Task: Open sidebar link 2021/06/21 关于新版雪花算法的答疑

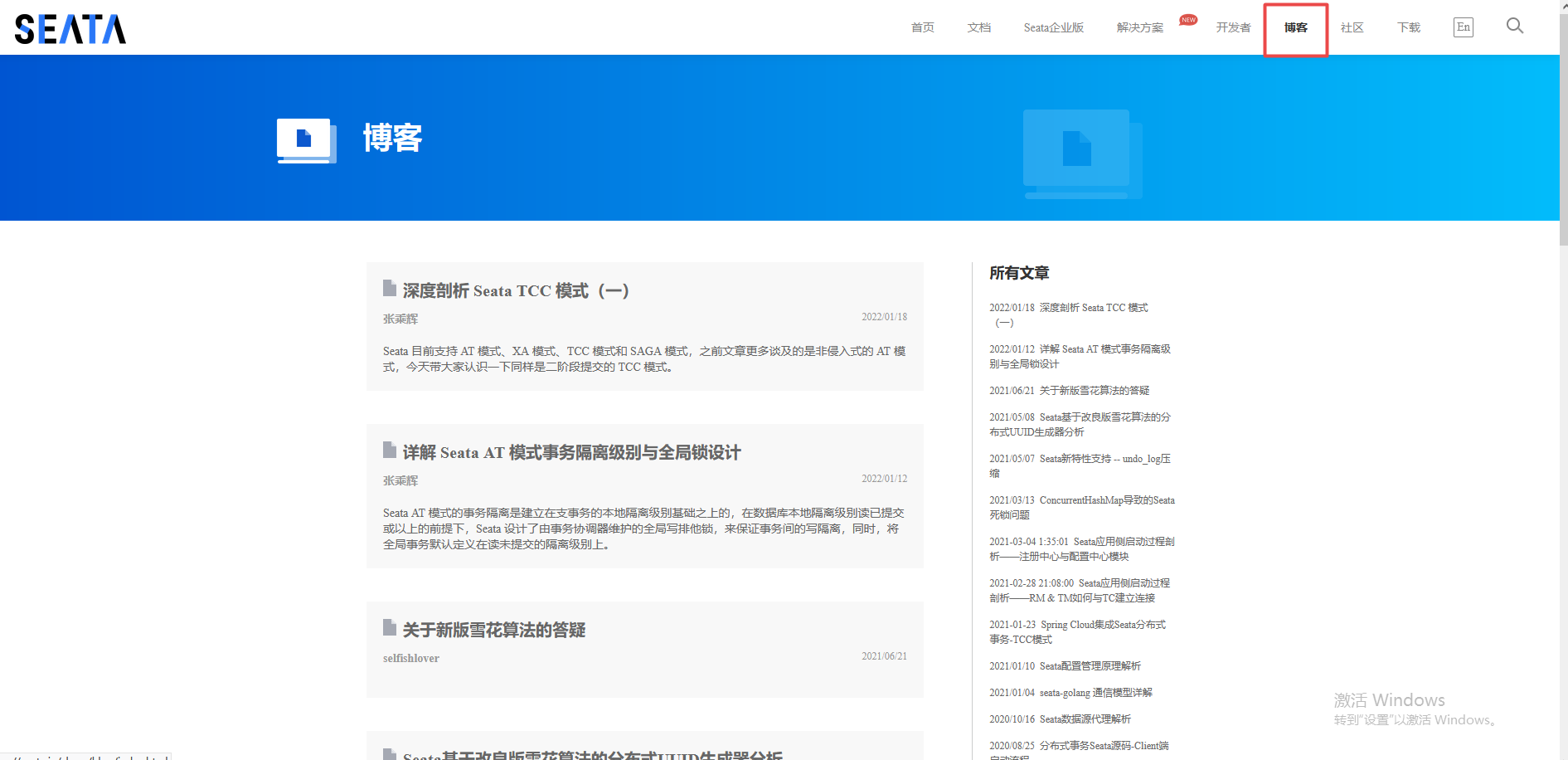Action: (1070, 391)
